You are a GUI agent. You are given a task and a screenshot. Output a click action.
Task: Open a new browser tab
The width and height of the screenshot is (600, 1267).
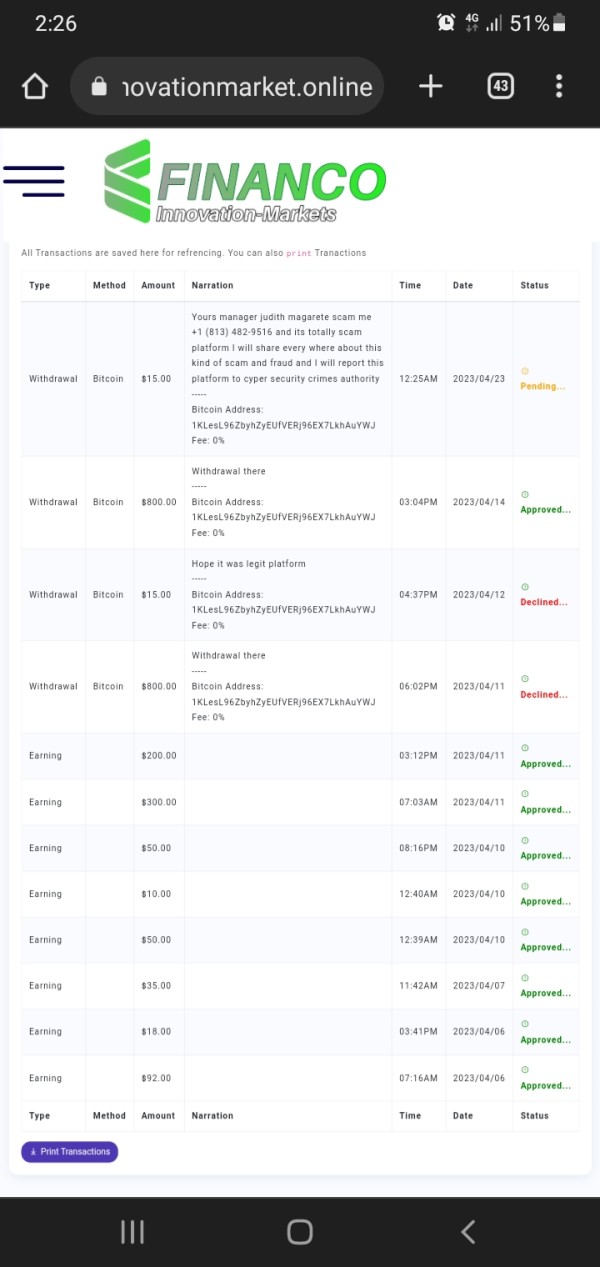[430, 87]
